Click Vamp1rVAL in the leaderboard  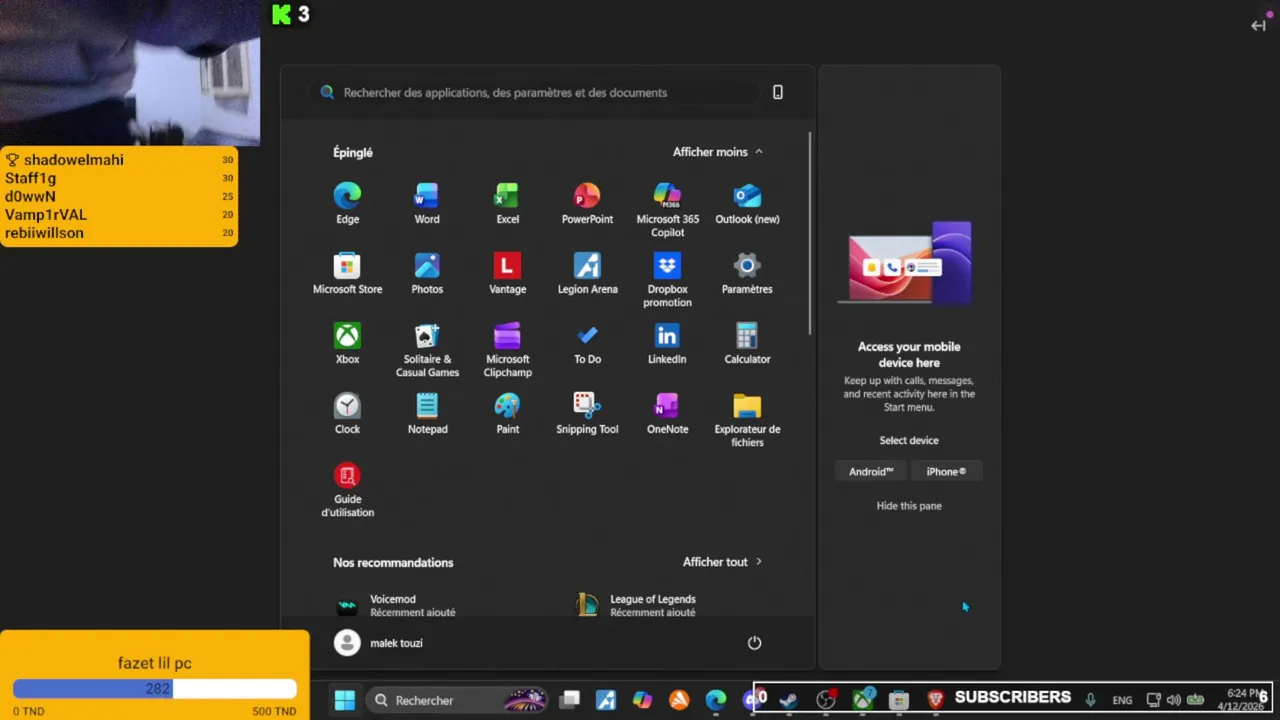(x=46, y=215)
